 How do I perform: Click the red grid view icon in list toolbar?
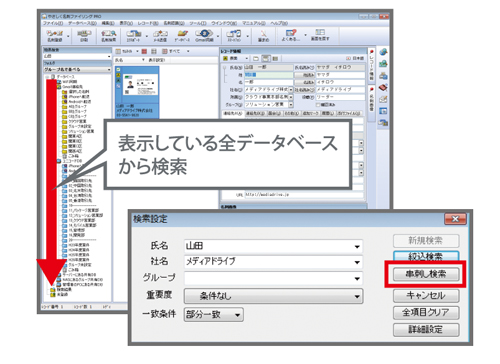144,51
